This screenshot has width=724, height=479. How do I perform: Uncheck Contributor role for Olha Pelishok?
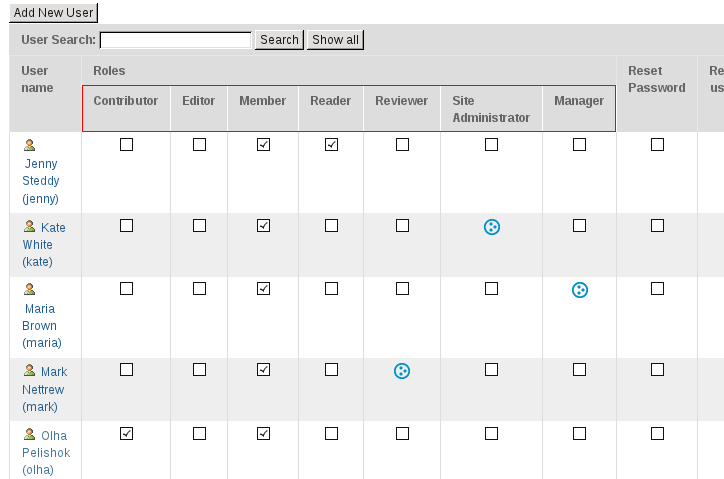pyautogui.click(x=127, y=434)
